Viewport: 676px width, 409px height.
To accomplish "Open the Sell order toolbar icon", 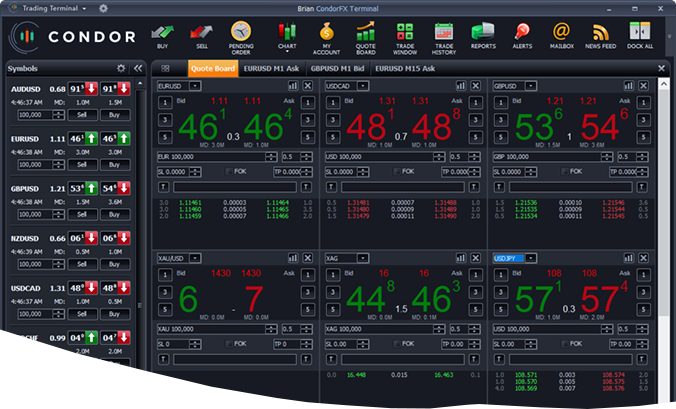I will pyautogui.click(x=201, y=37).
